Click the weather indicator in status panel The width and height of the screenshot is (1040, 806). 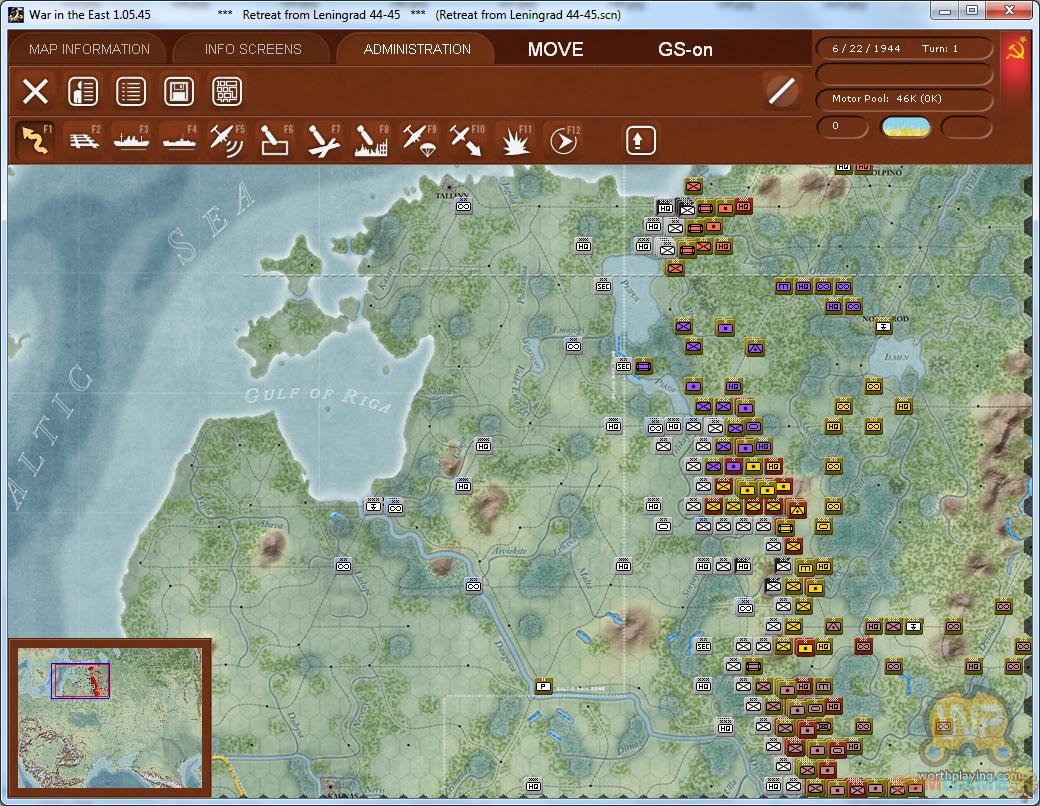click(x=905, y=127)
